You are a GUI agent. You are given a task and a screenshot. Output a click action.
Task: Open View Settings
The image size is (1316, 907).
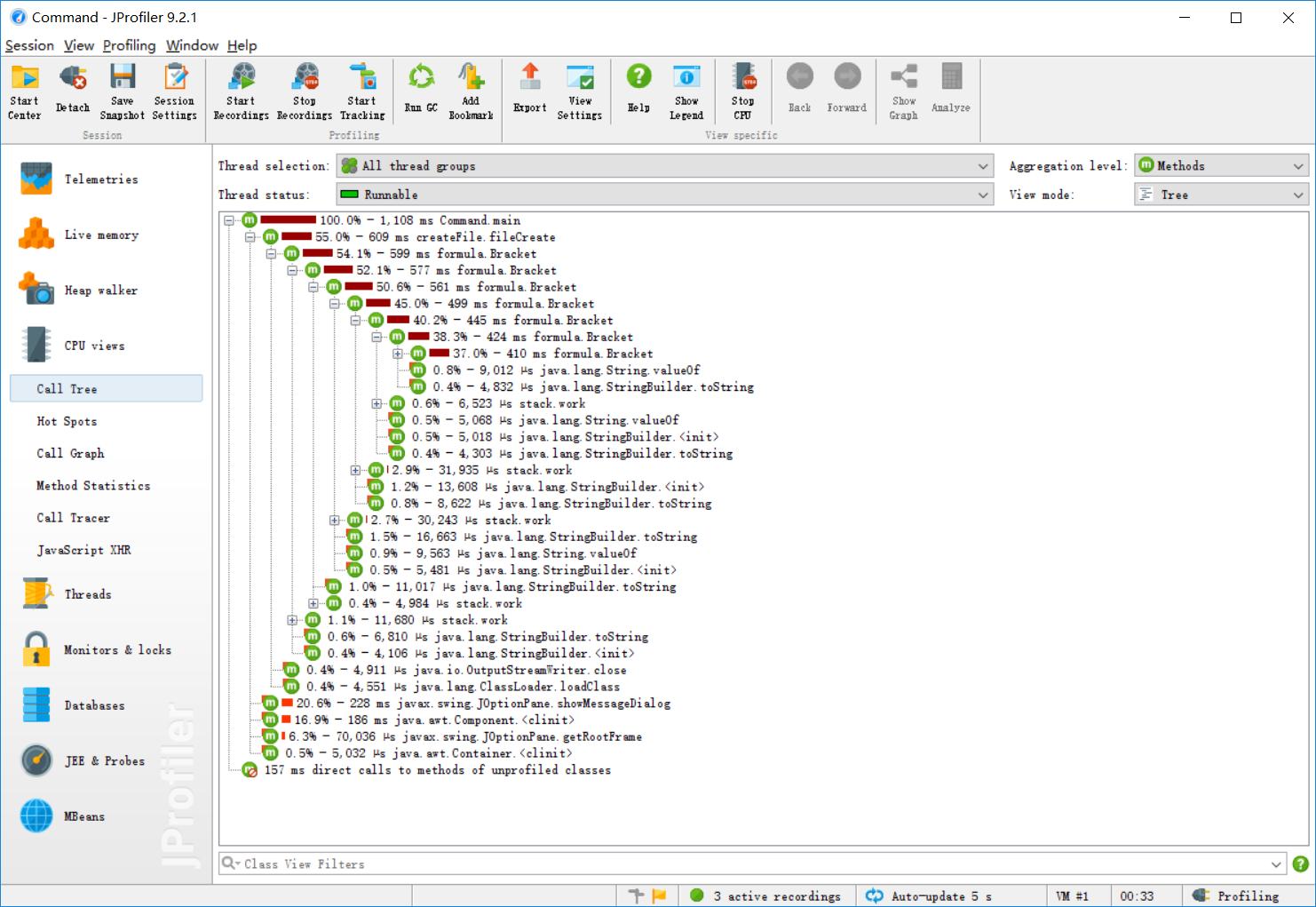[580, 91]
